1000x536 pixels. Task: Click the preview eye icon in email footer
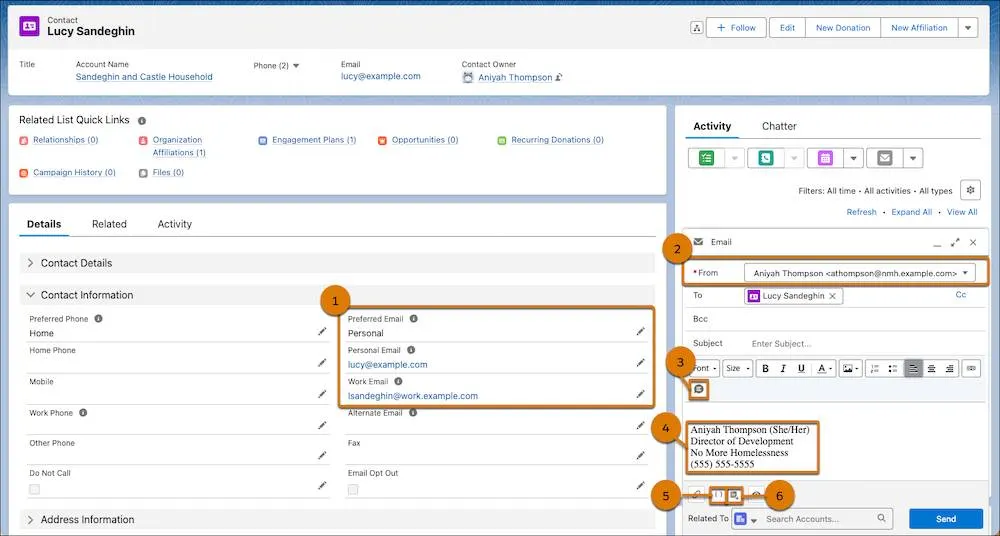coord(756,495)
